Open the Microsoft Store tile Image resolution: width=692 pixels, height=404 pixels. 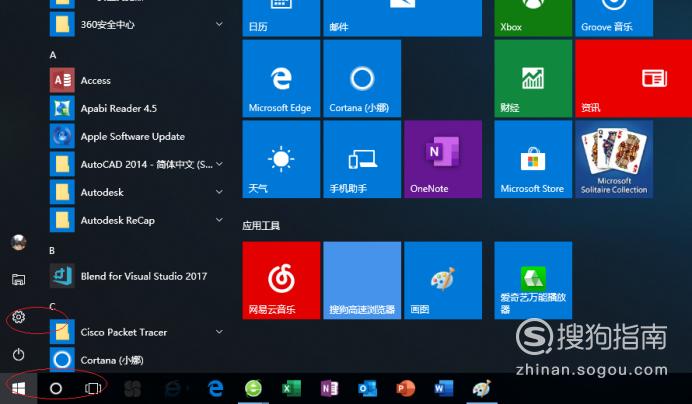click(533, 159)
